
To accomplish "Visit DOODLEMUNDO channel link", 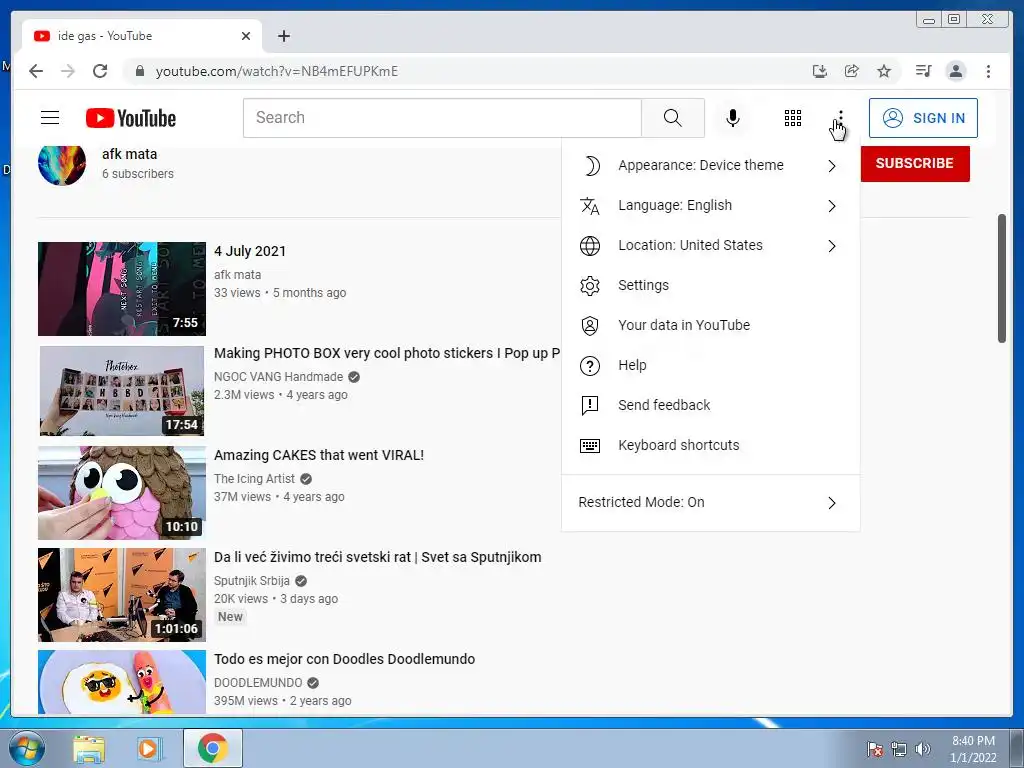I will 258,682.
